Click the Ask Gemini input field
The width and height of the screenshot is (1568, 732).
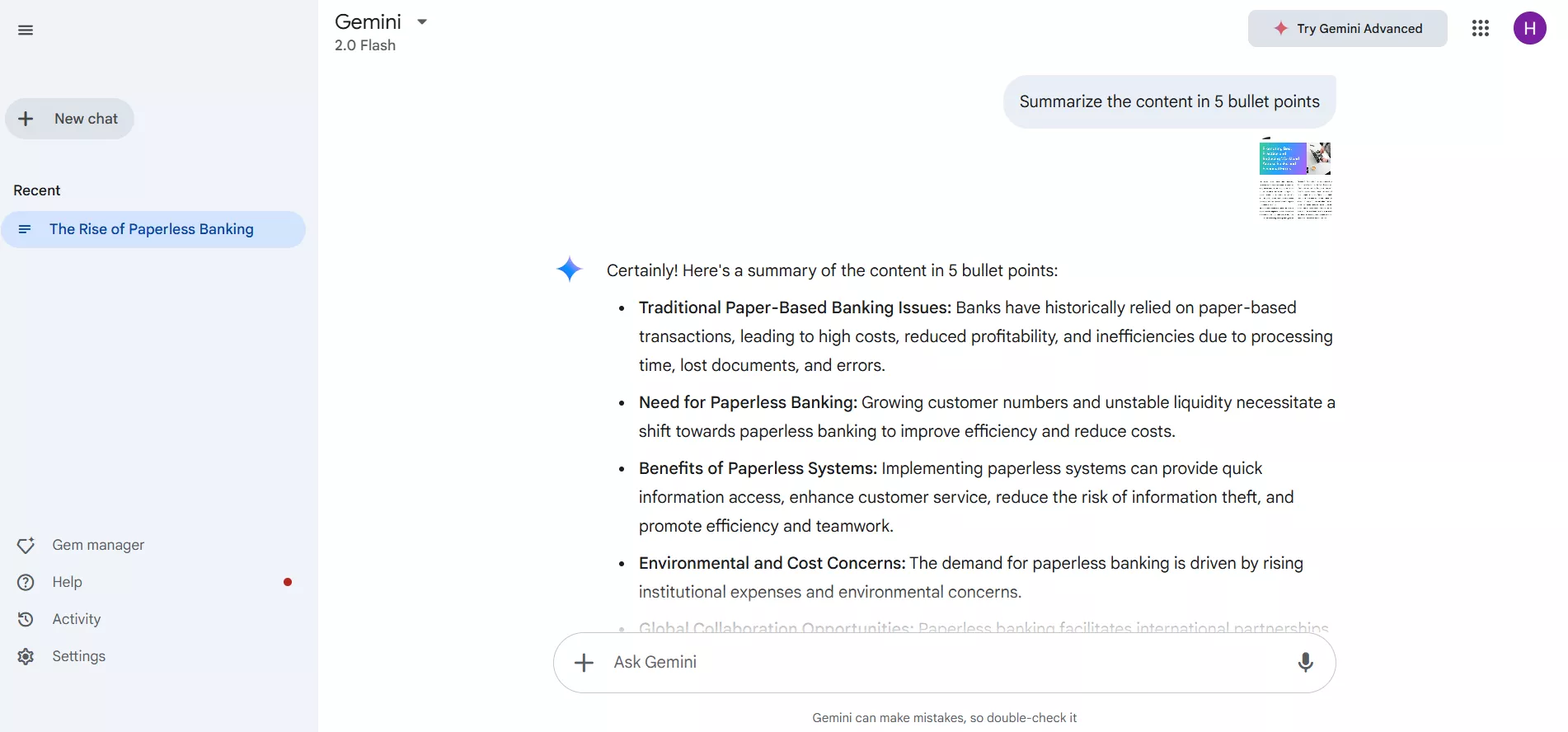coord(907,662)
